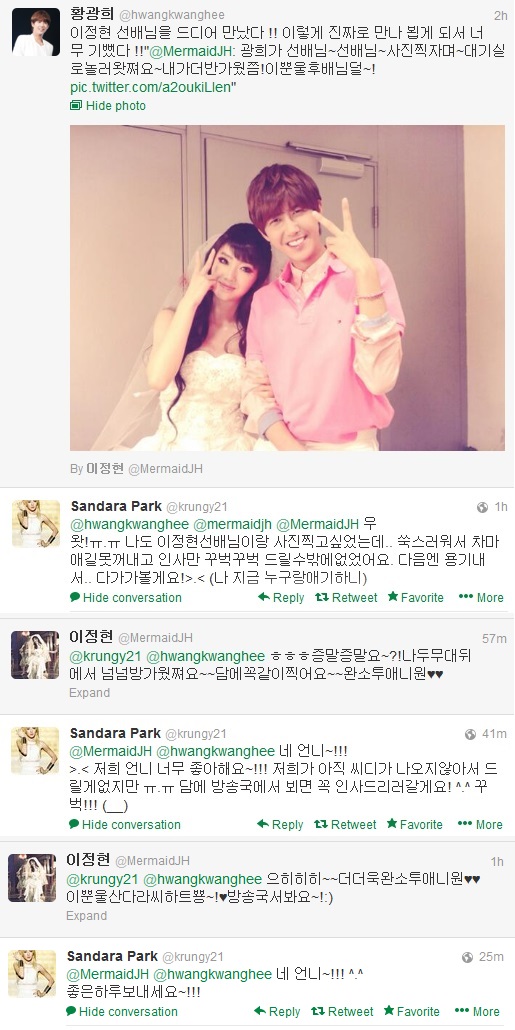Open More menu on 41m tweet
This screenshot has width=515, height=1030.
(x=480, y=824)
